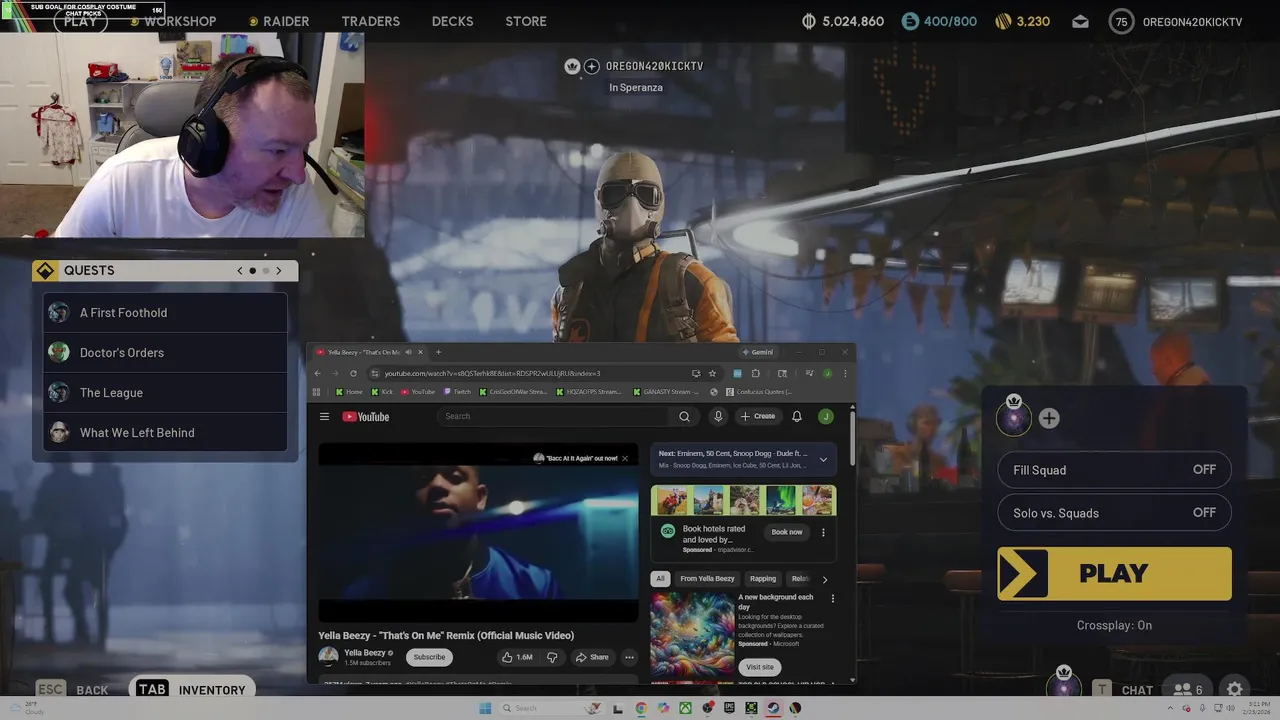The image size is (1280, 720).
Task: Open Xbox app from the taskbar
Action: (x=685, y=708)
